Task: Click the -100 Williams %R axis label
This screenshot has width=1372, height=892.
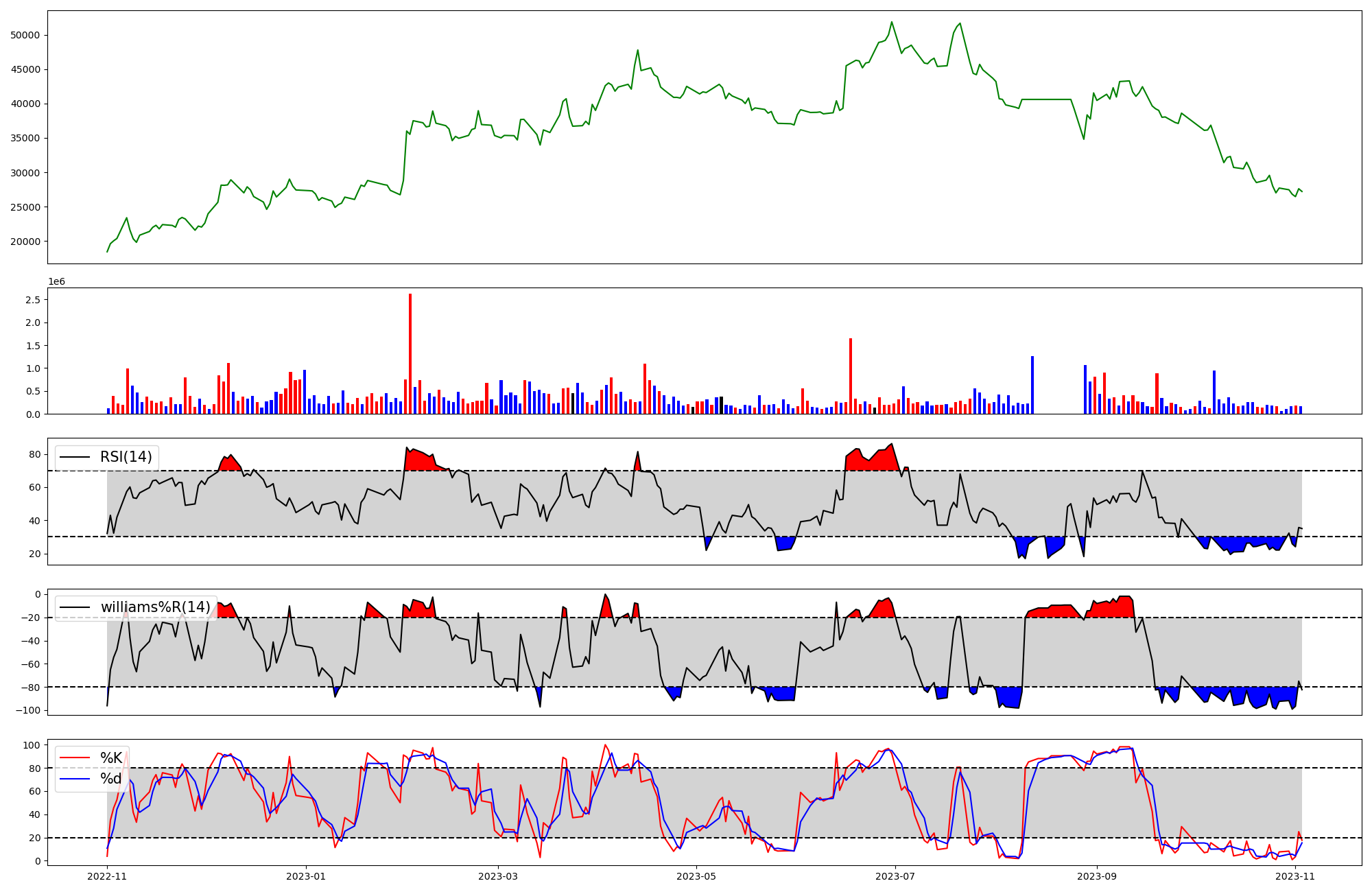Action: (28, 710)
